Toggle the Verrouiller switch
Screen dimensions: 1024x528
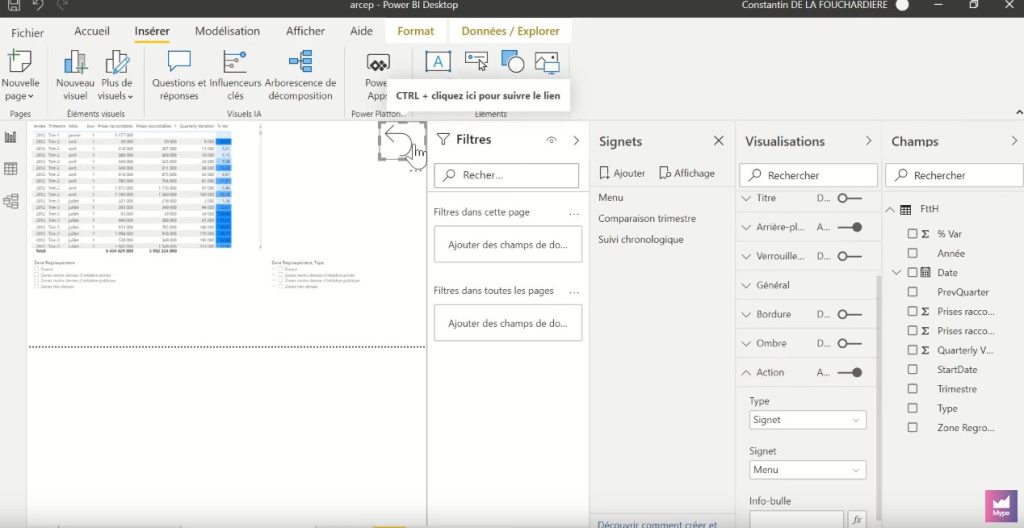pyautogui.click(x=850, y=256)
